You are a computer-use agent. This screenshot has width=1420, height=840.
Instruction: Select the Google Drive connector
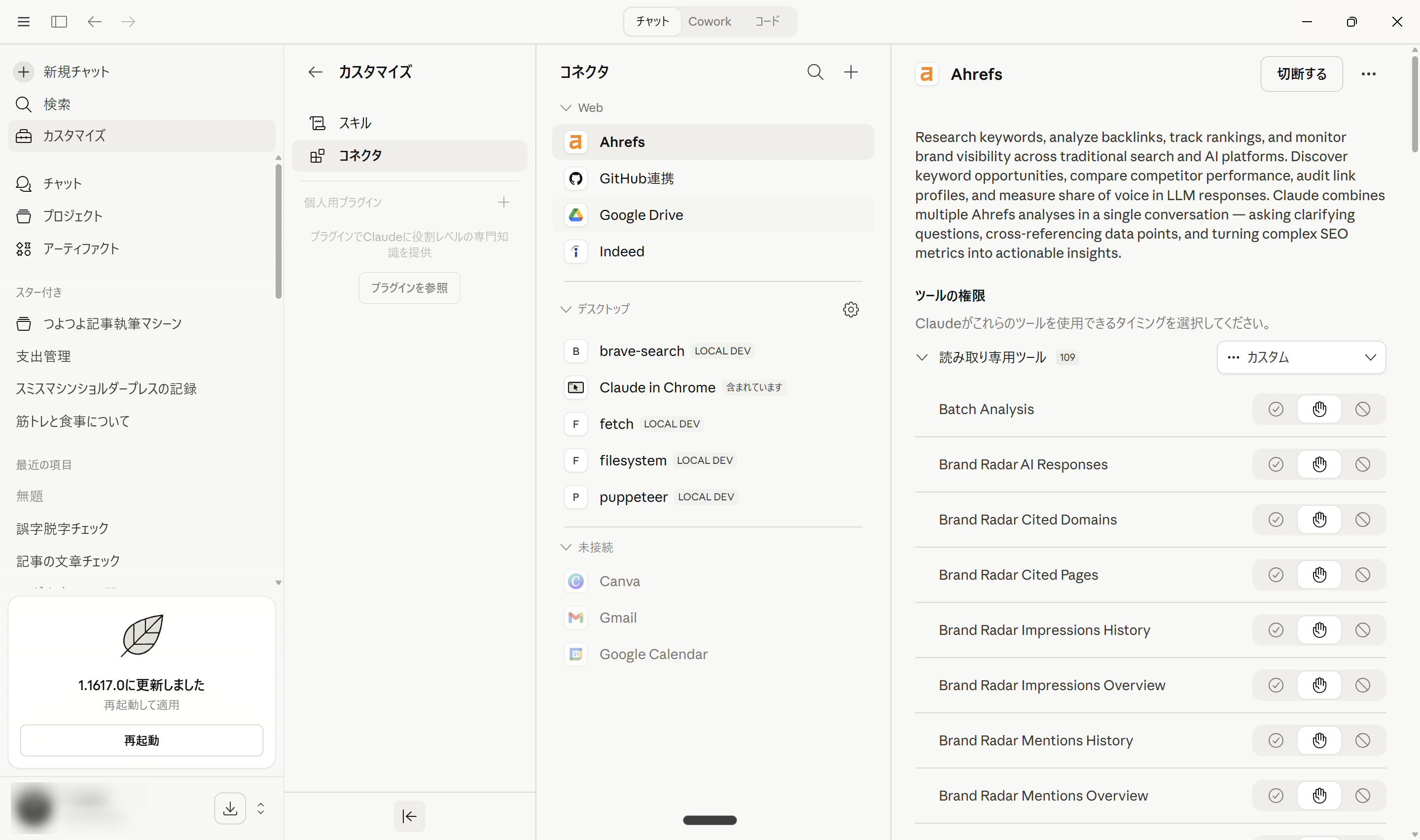click(640, 215)
